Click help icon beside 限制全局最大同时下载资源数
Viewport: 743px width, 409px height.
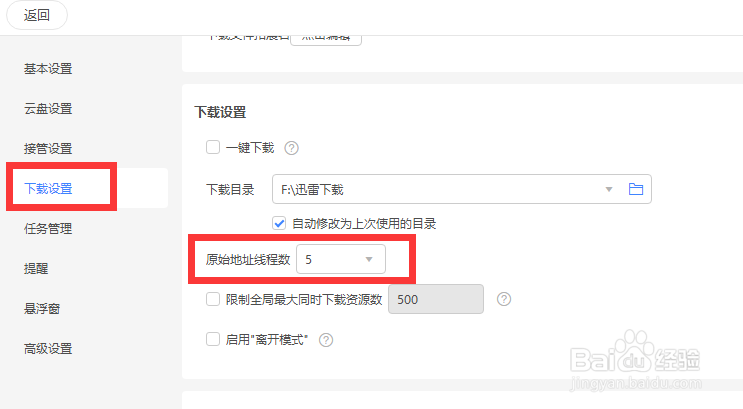(504, 299)
